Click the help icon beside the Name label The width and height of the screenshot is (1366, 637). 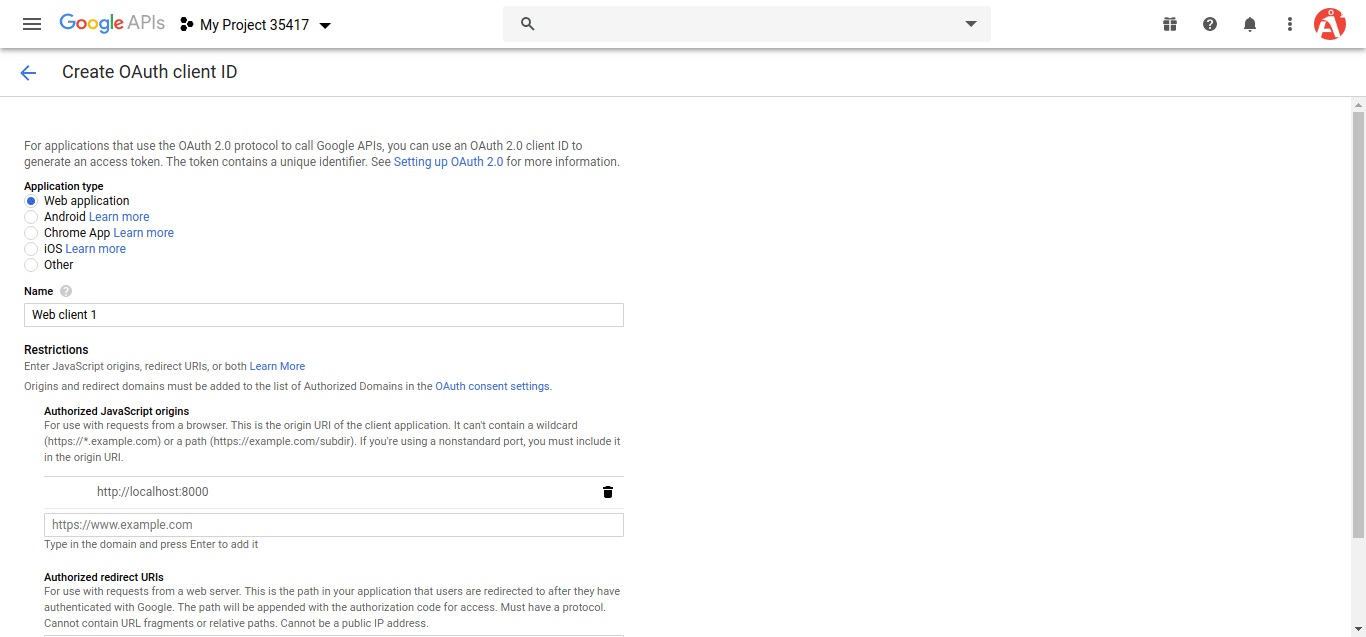(x=64, y=290)
